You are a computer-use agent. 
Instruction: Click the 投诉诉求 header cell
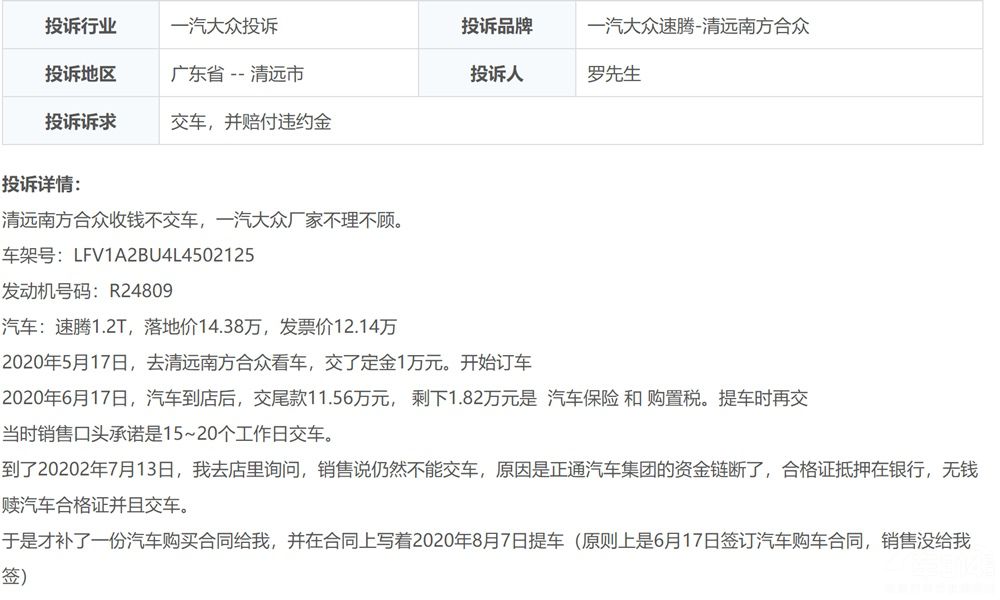point(80,121)
